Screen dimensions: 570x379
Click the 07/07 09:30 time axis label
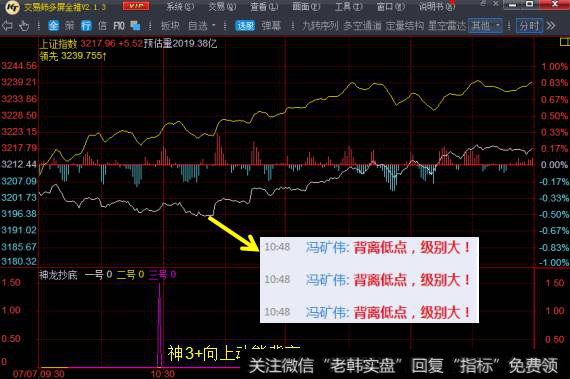click(39, 374)
